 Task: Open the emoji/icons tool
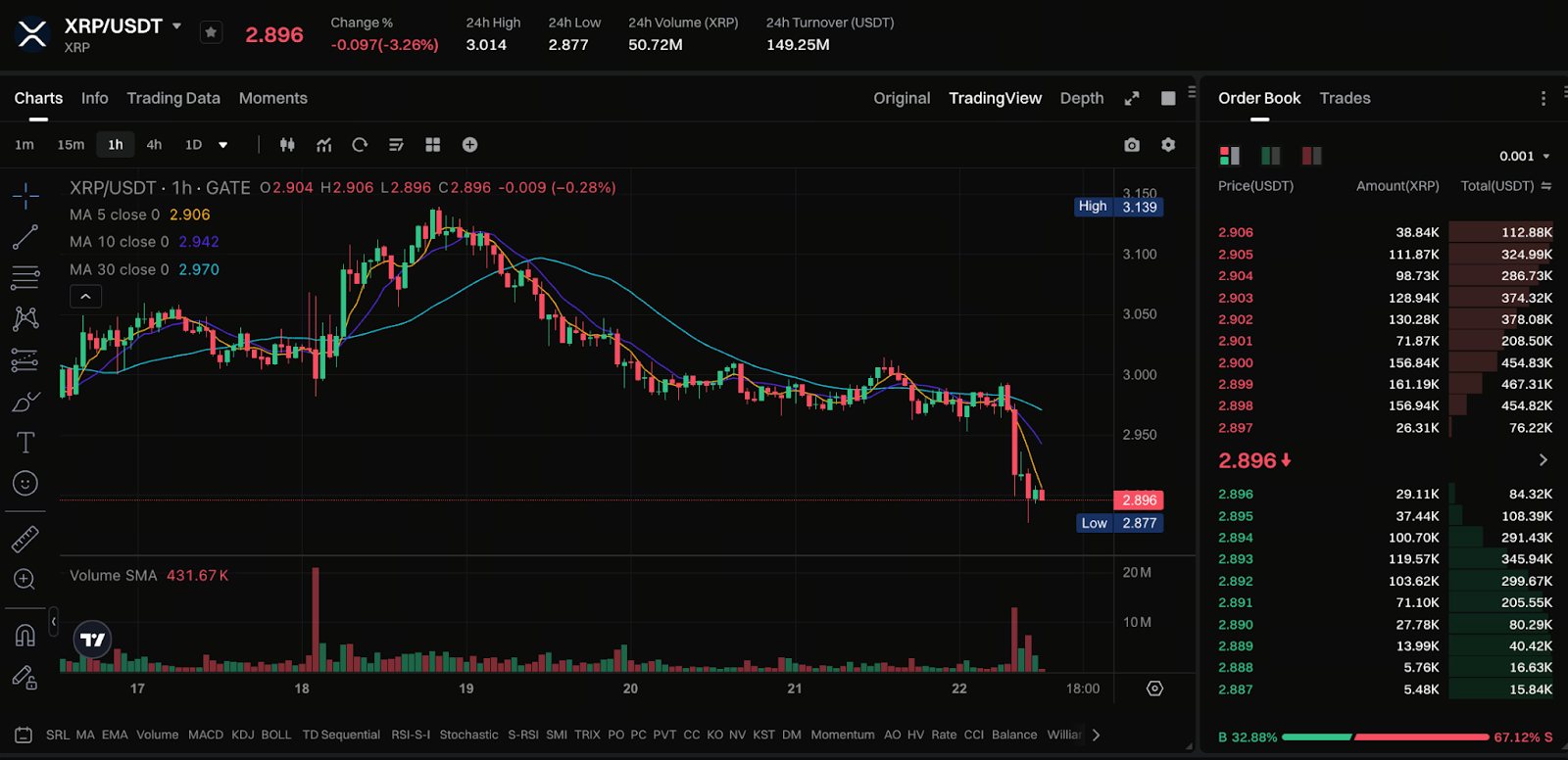coord(25,484)
